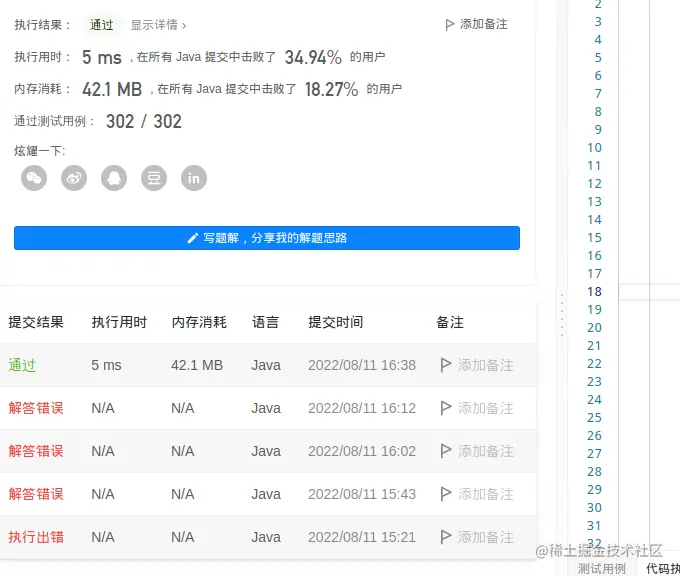Click 写题解 share solution blue button
The height and width of the screenshot is (576, 680).
tap(267, 238)
